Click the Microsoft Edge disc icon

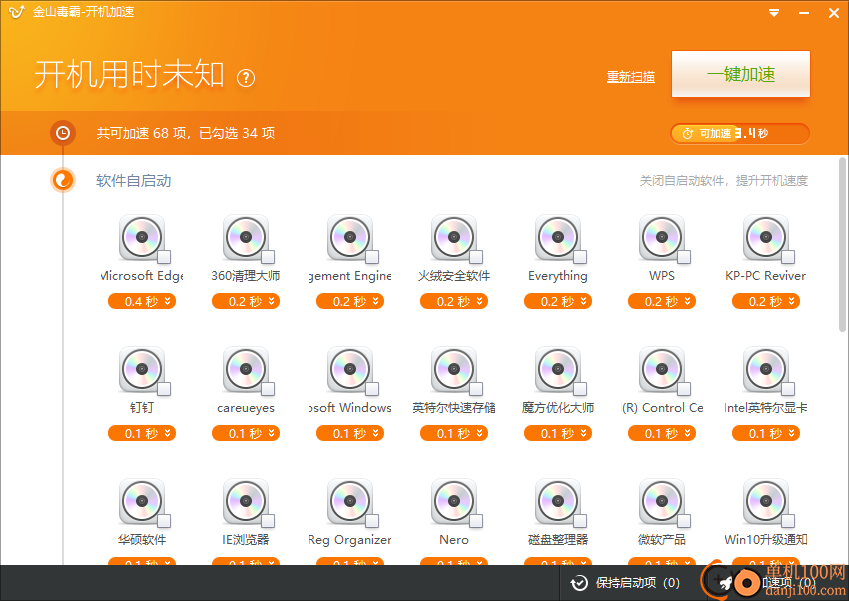142,237
